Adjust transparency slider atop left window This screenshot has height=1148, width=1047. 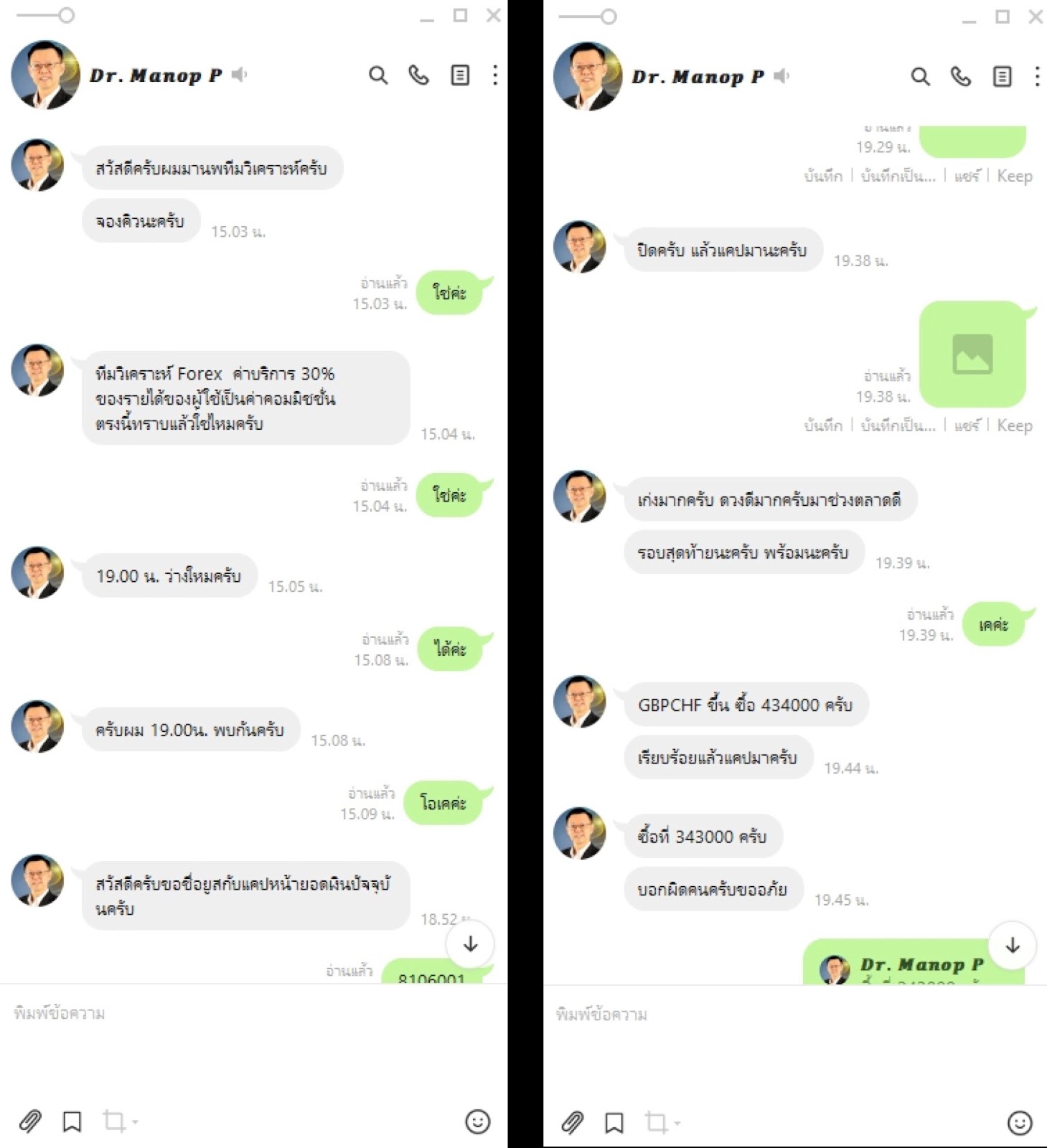(46, 15)
